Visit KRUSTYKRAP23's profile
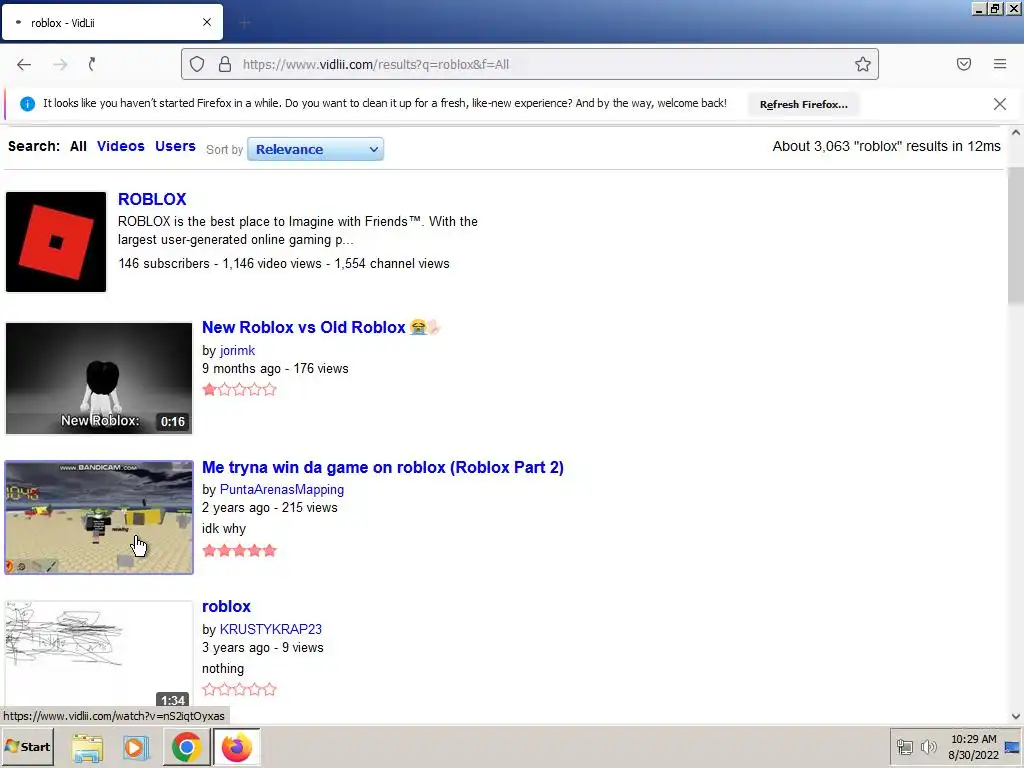 coord(270,630)
